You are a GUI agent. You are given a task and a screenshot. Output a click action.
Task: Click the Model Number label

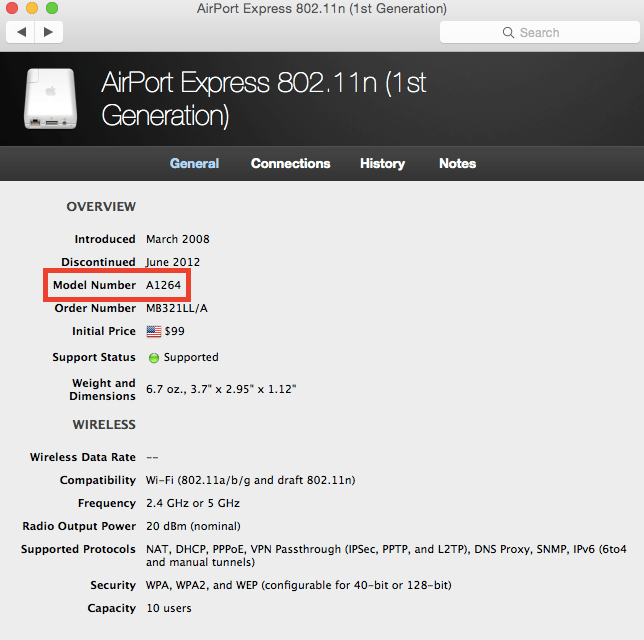pyautogui.click(x=94, y=285)
